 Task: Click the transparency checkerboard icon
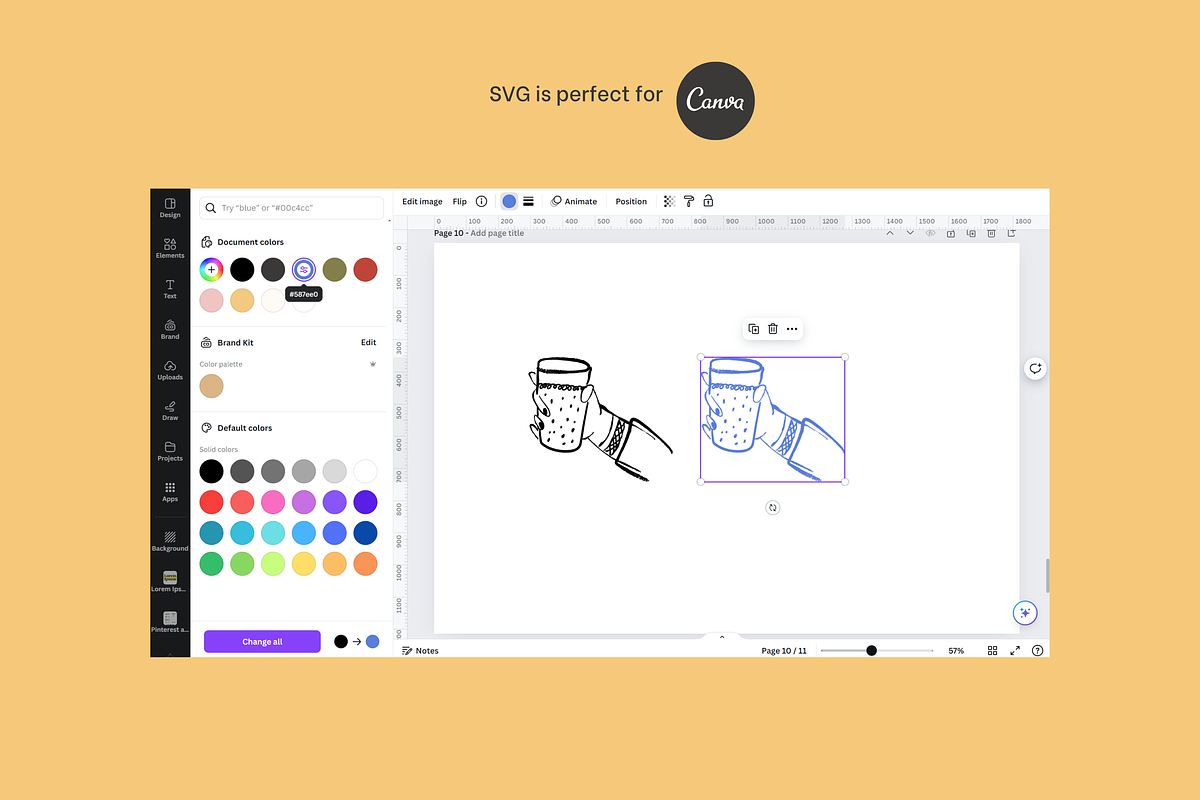[669, 201]
